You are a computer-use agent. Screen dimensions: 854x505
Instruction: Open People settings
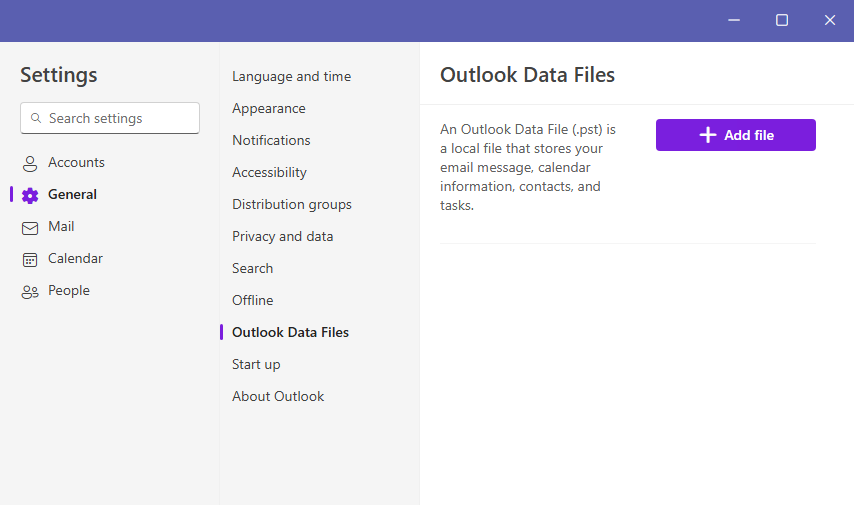[69, 290]
